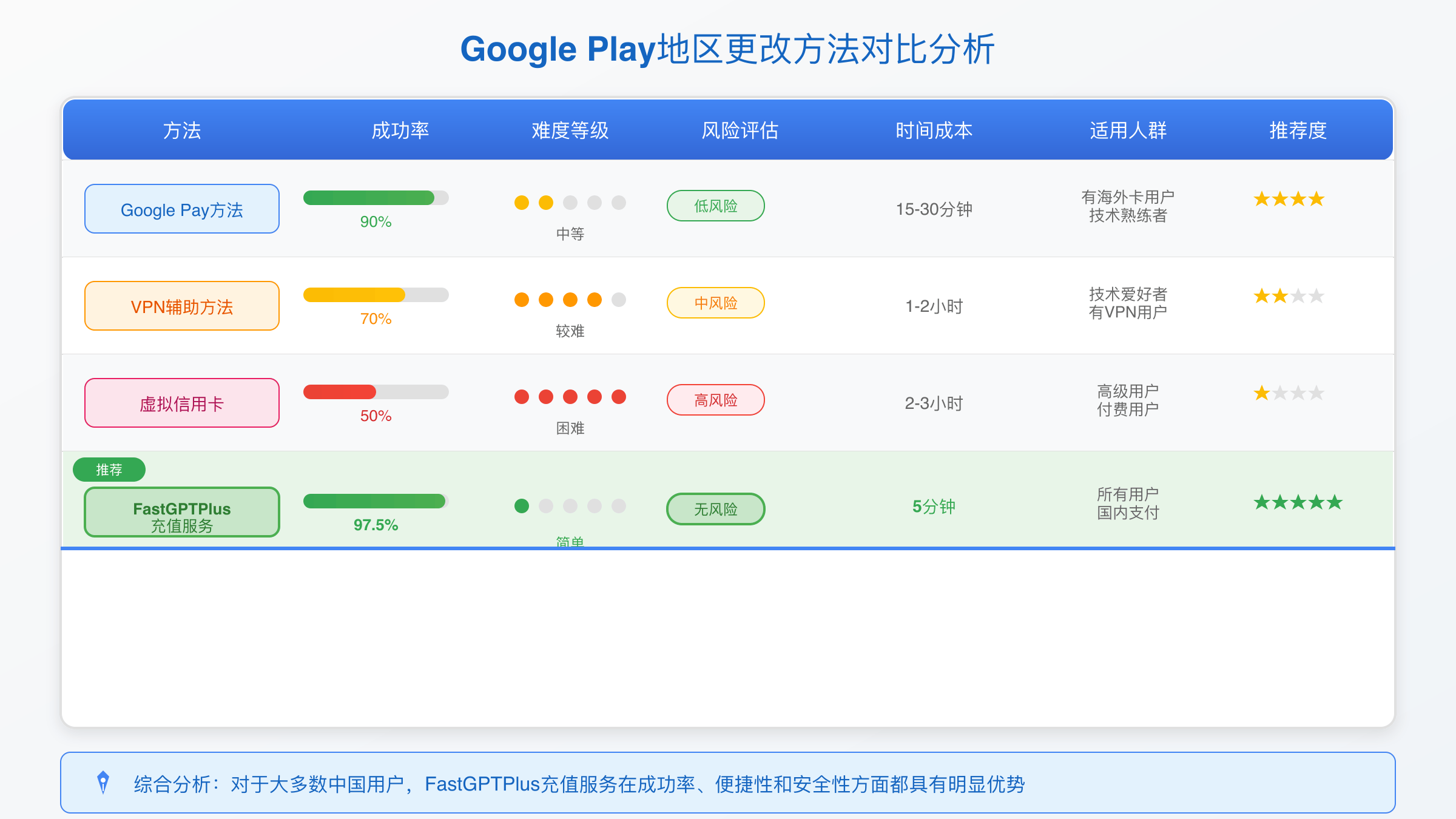
Task: Click the red difficulty dots above 困难
Action: [x=570, y=397]
